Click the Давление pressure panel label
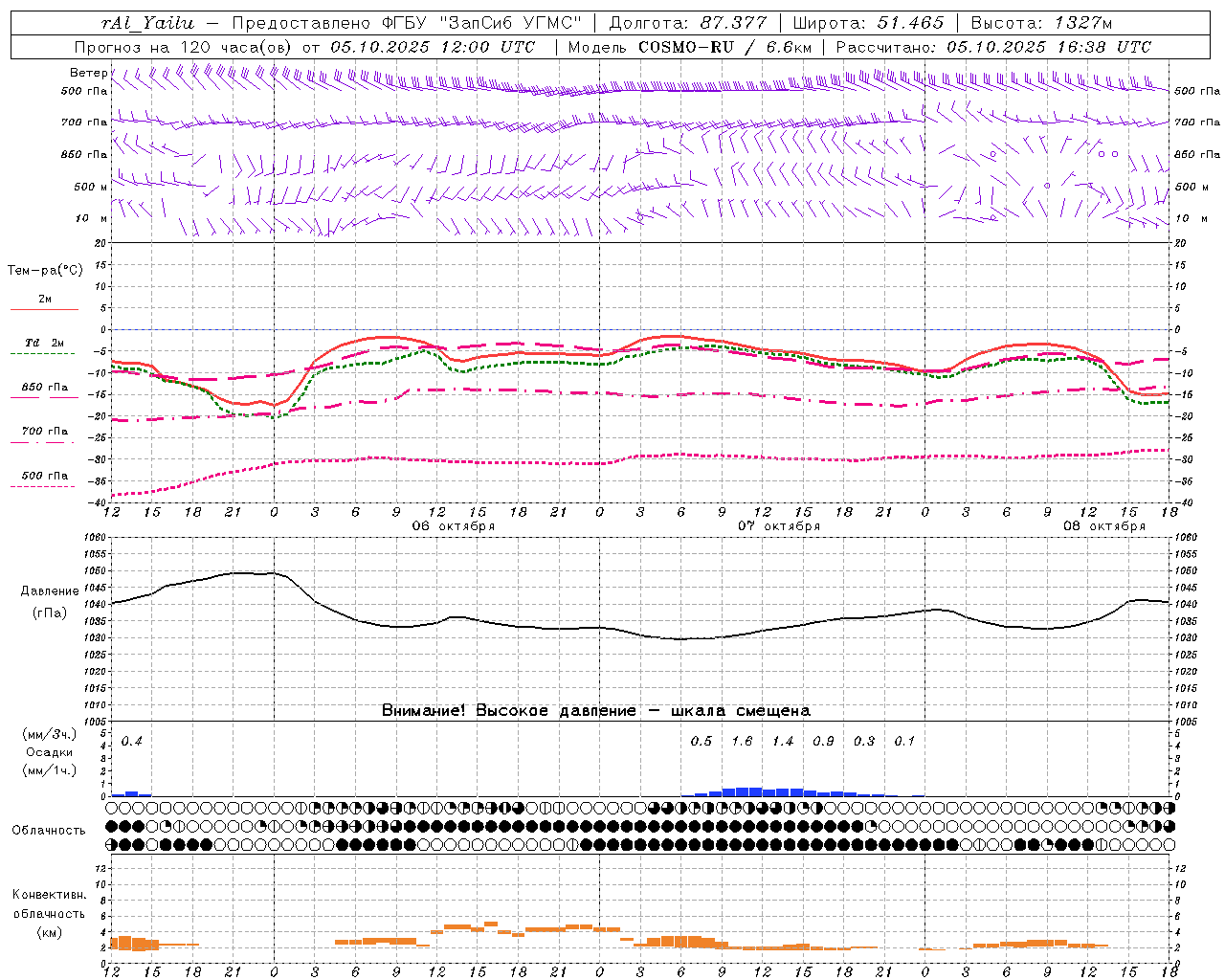Viewport: 1225px width, 980px height. pos(50,591)
